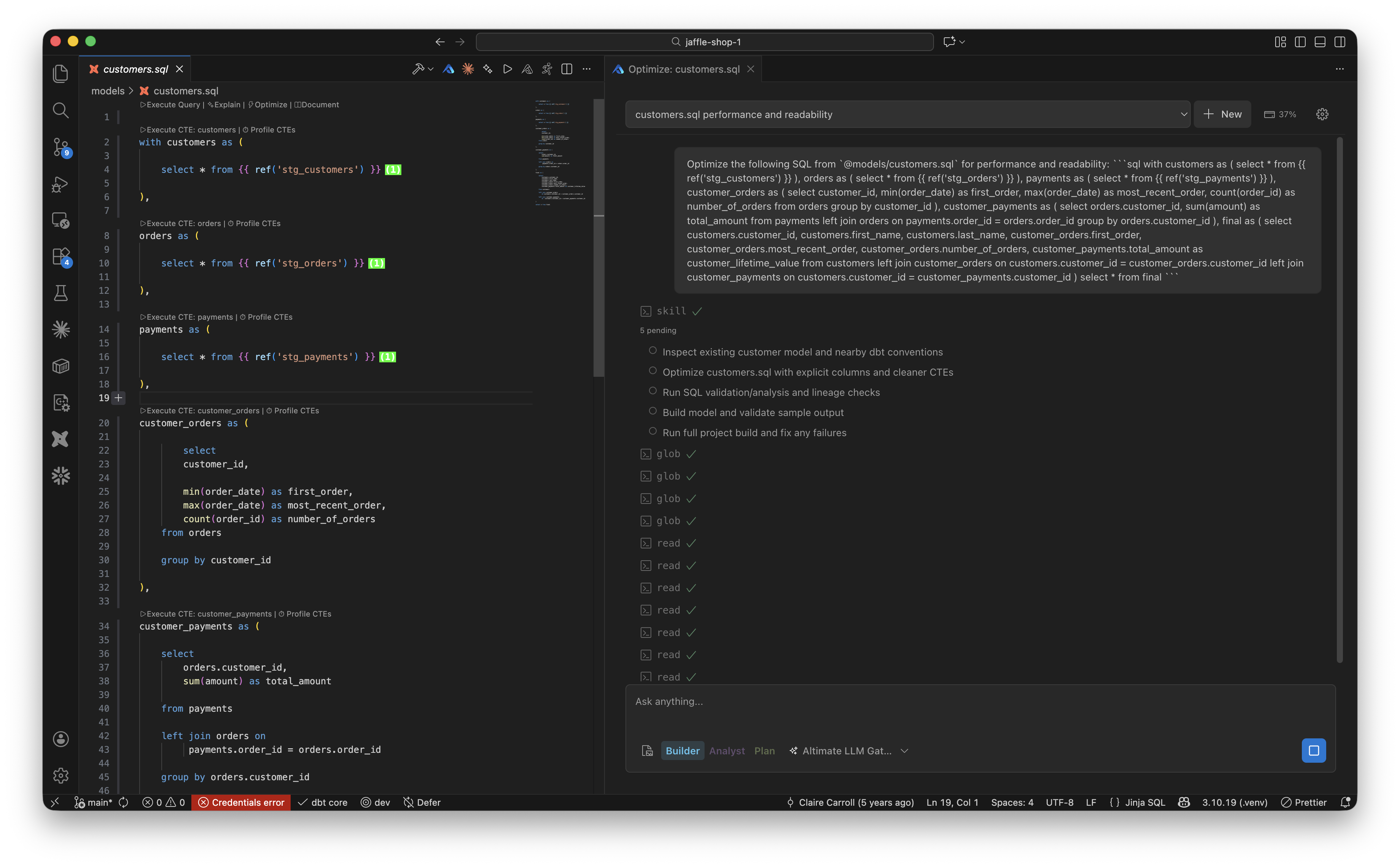Toggle 'Optimize customers.sql with explicit columns' todo
Viewport: 1400px width, 867px height.
click(653, 370)
